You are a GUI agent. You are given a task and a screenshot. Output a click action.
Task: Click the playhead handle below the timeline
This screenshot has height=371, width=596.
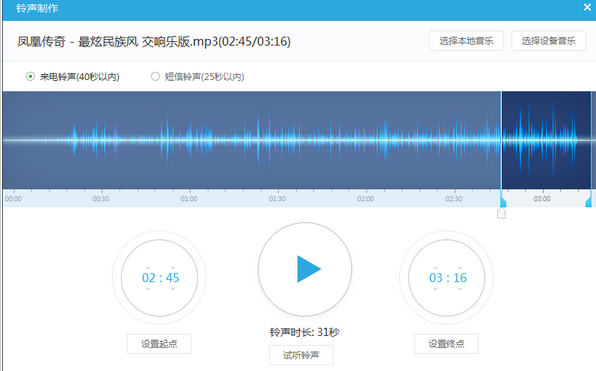pos(501,213)
